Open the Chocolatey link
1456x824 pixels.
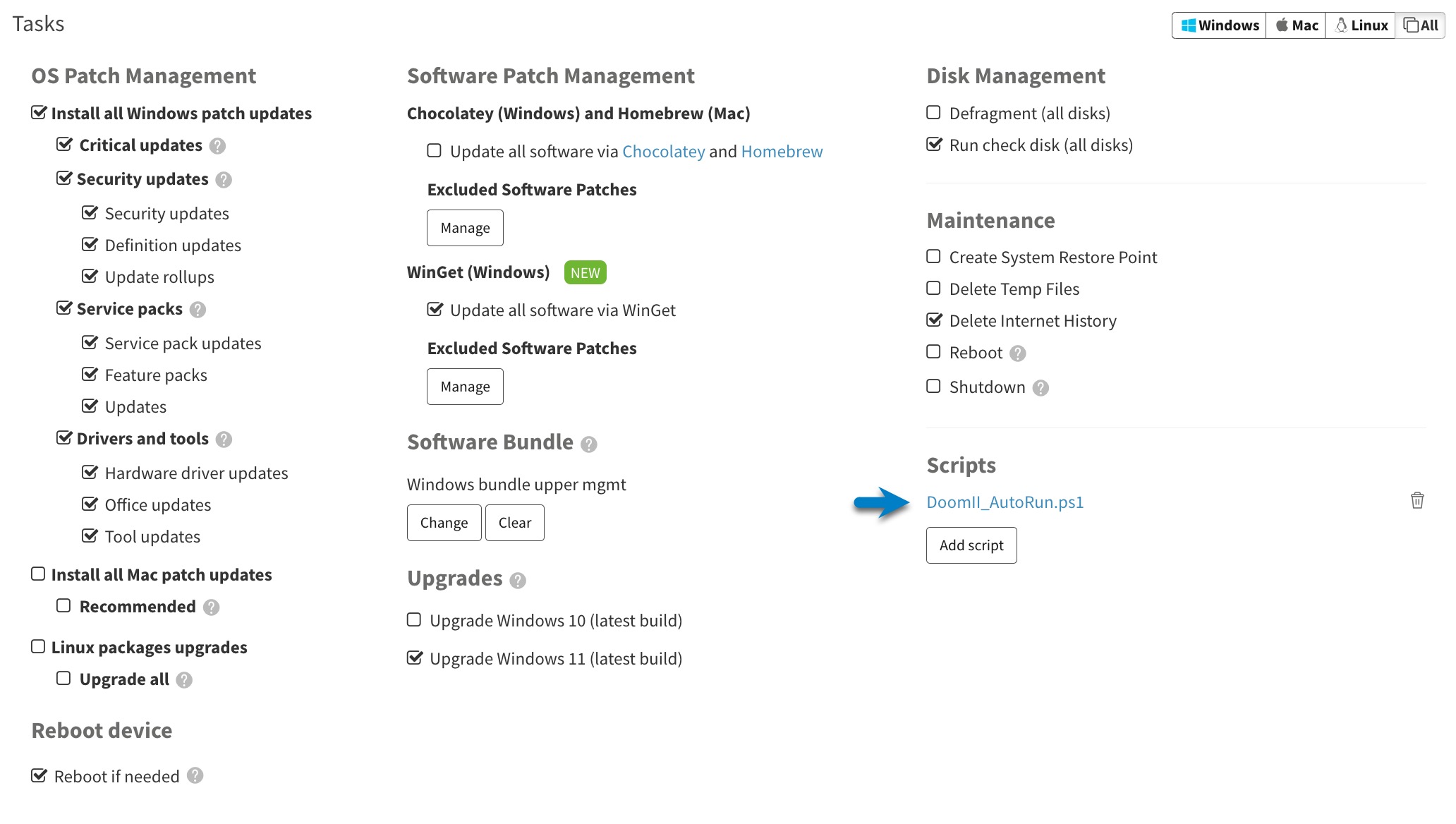(x=664, y=152)
